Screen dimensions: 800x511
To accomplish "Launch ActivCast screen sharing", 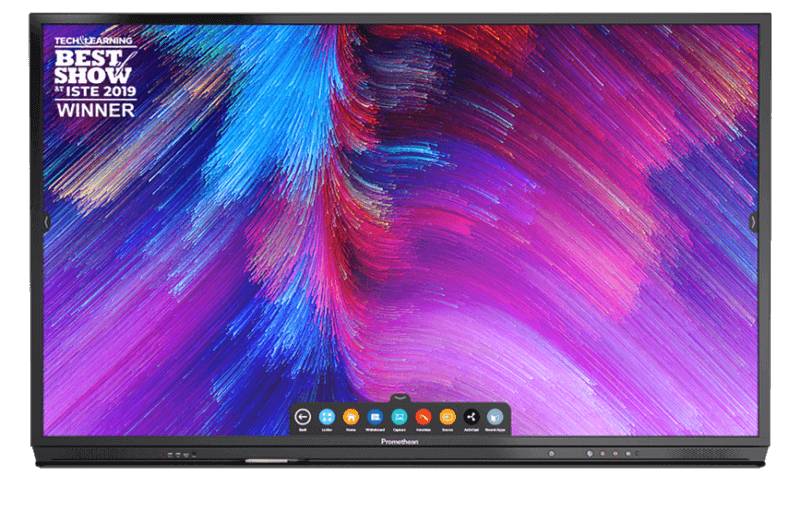I will pyautogui.click(x=472, y=416).
